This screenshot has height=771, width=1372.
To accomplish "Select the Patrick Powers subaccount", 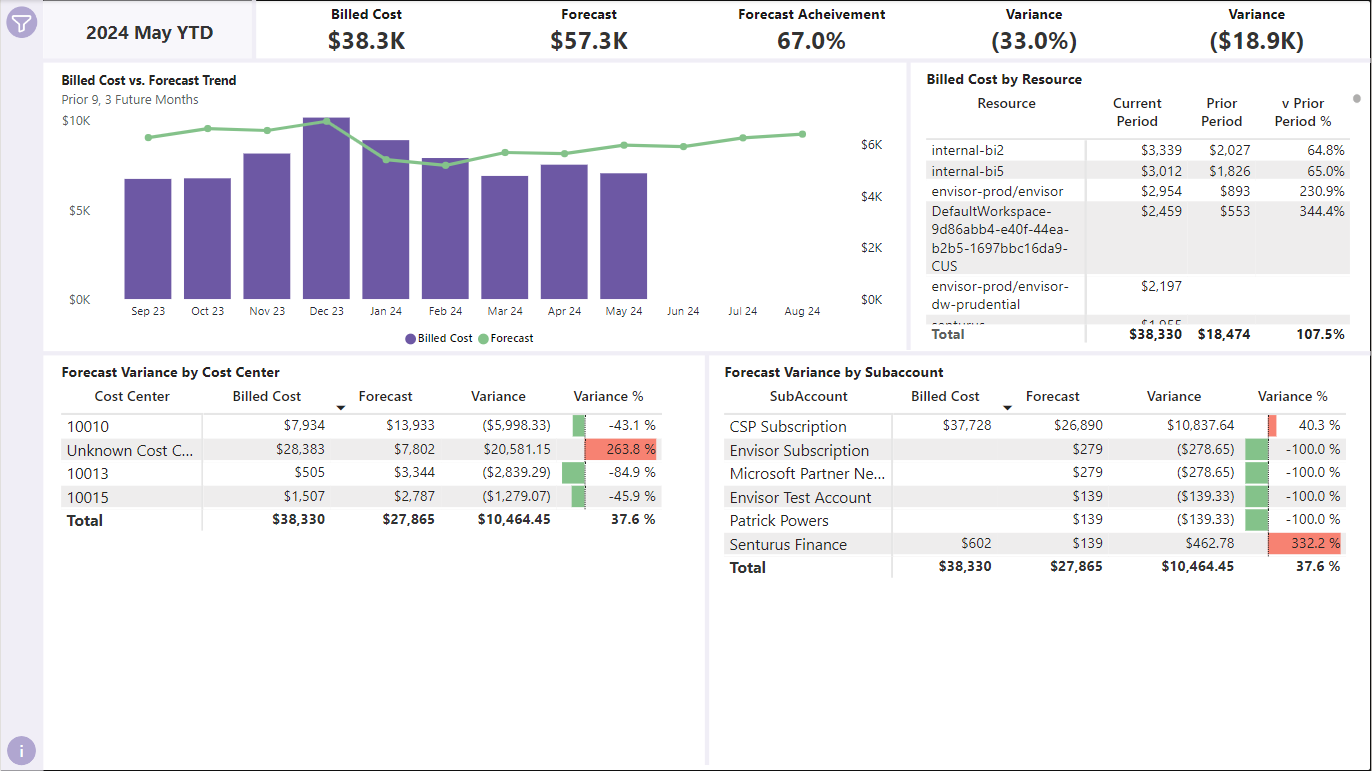I will tap(1034, 520).
